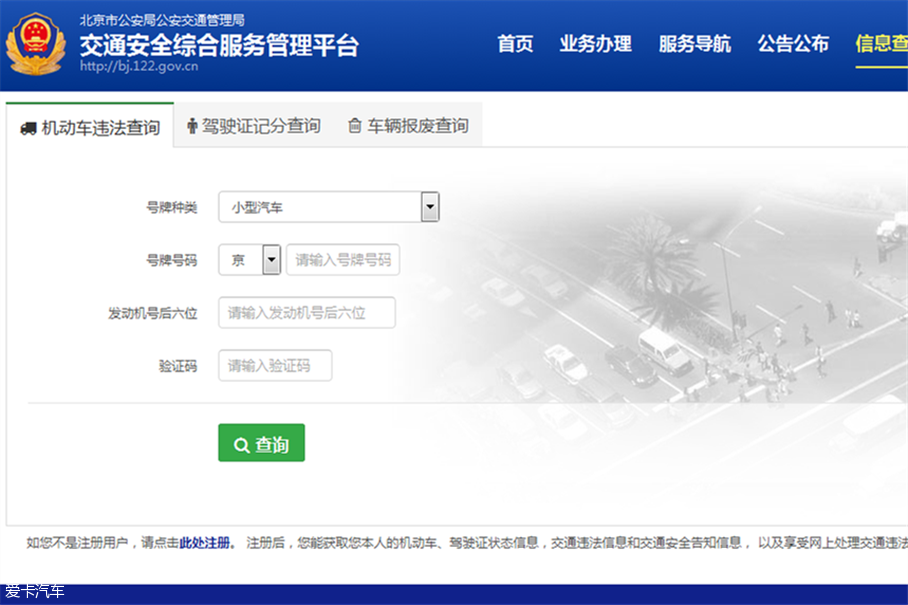Click the truck icon for 机动车违法查询
The width and height of the screenshot is (908, 605).
(28, 128)
